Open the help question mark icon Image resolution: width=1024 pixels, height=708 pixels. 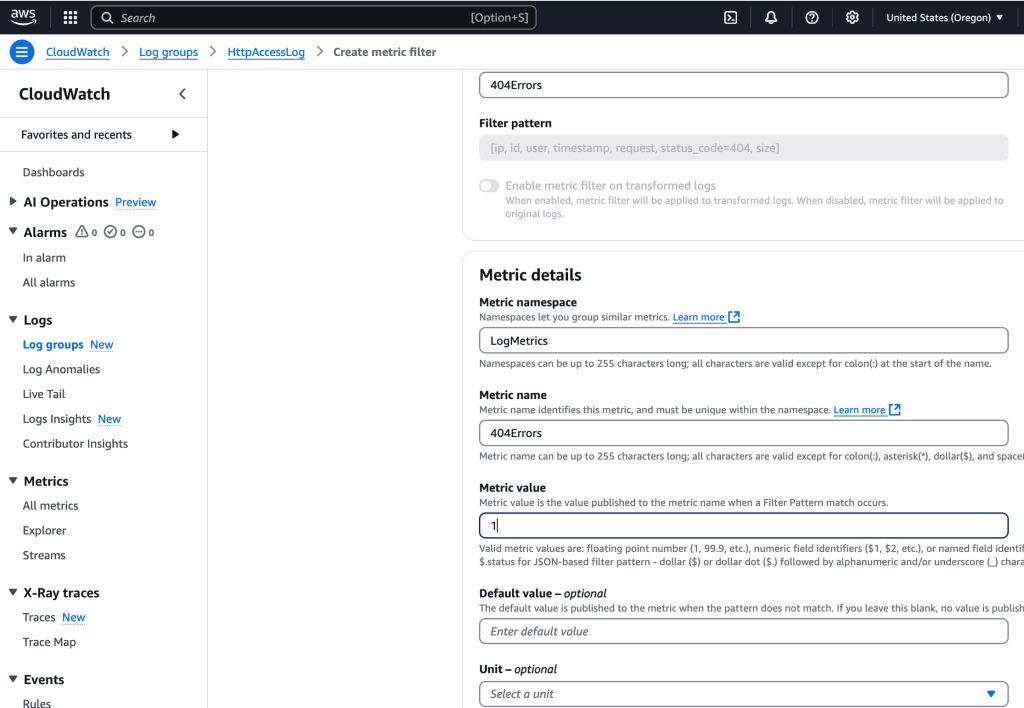click(x=812, y=17)
